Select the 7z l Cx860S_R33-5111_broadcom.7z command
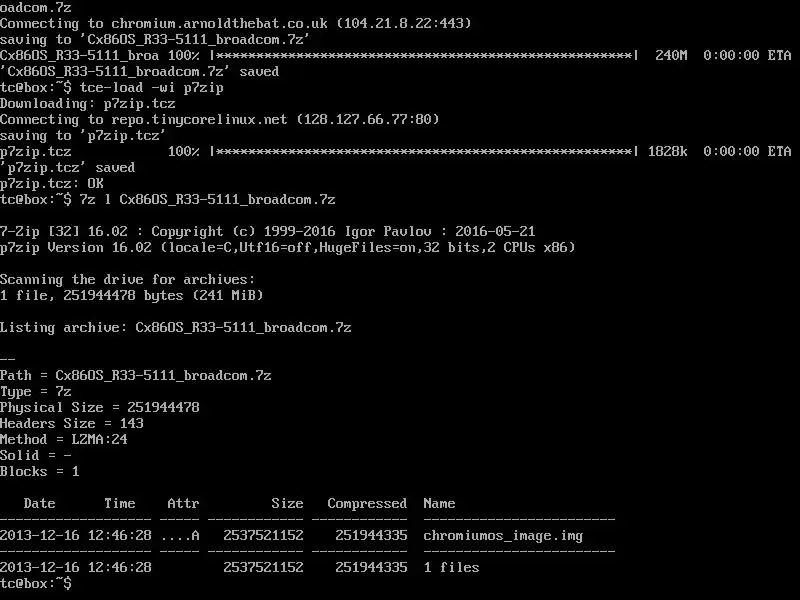This screenshot has width=800, height=600. pos(208,199)
